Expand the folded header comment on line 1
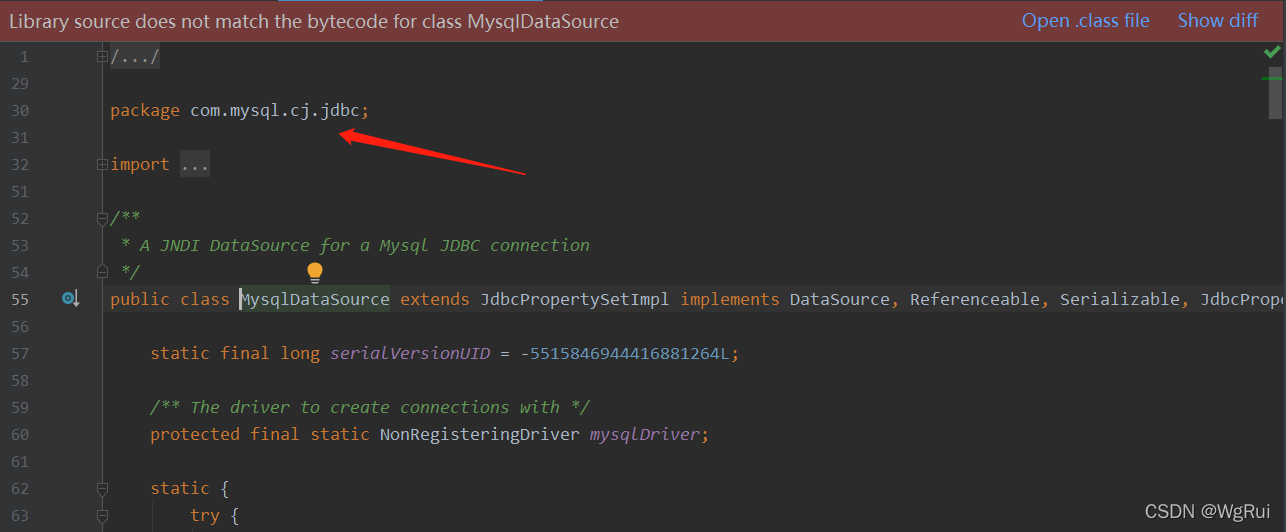 [102, 57]
